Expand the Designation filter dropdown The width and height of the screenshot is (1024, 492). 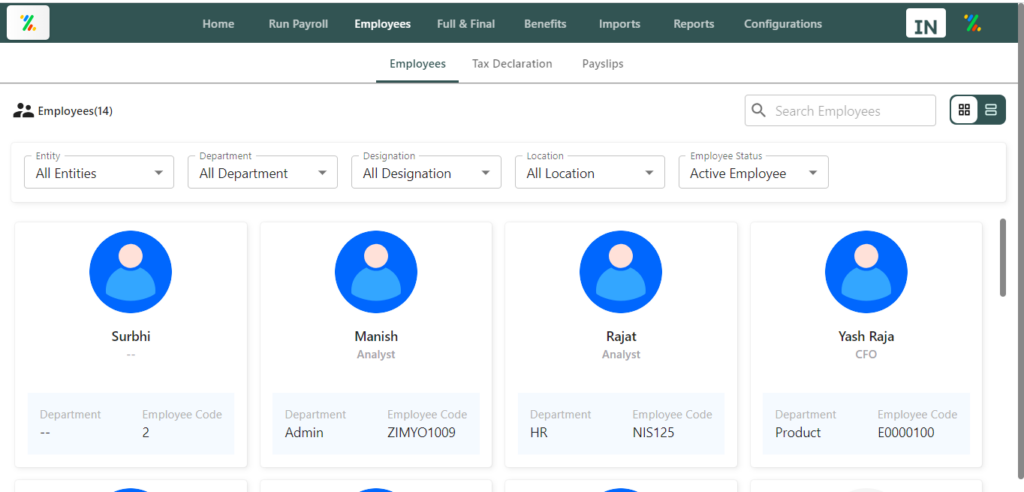(x=426, y=172)
